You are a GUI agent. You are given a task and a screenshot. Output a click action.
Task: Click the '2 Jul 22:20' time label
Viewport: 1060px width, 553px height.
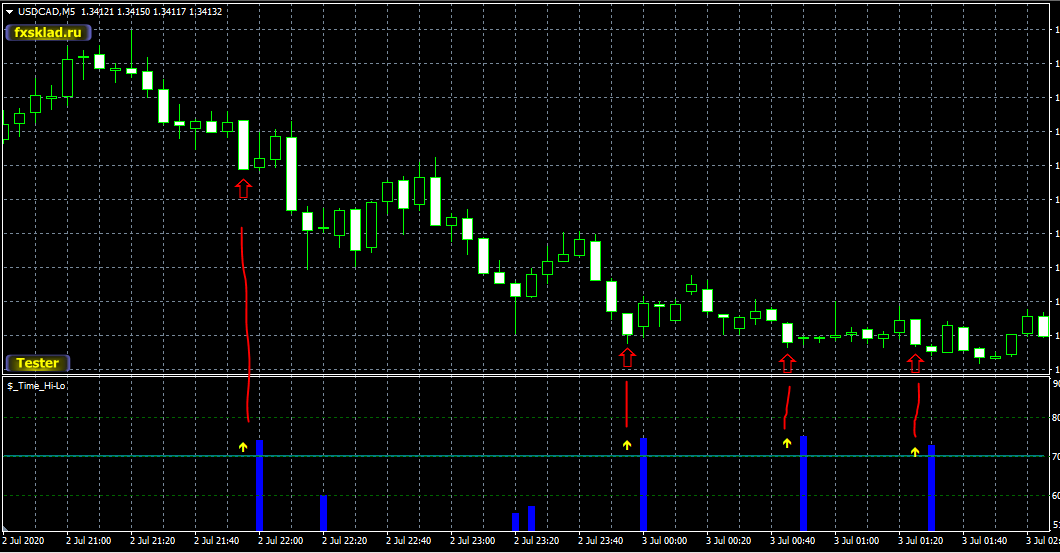[x=345, y=541]
